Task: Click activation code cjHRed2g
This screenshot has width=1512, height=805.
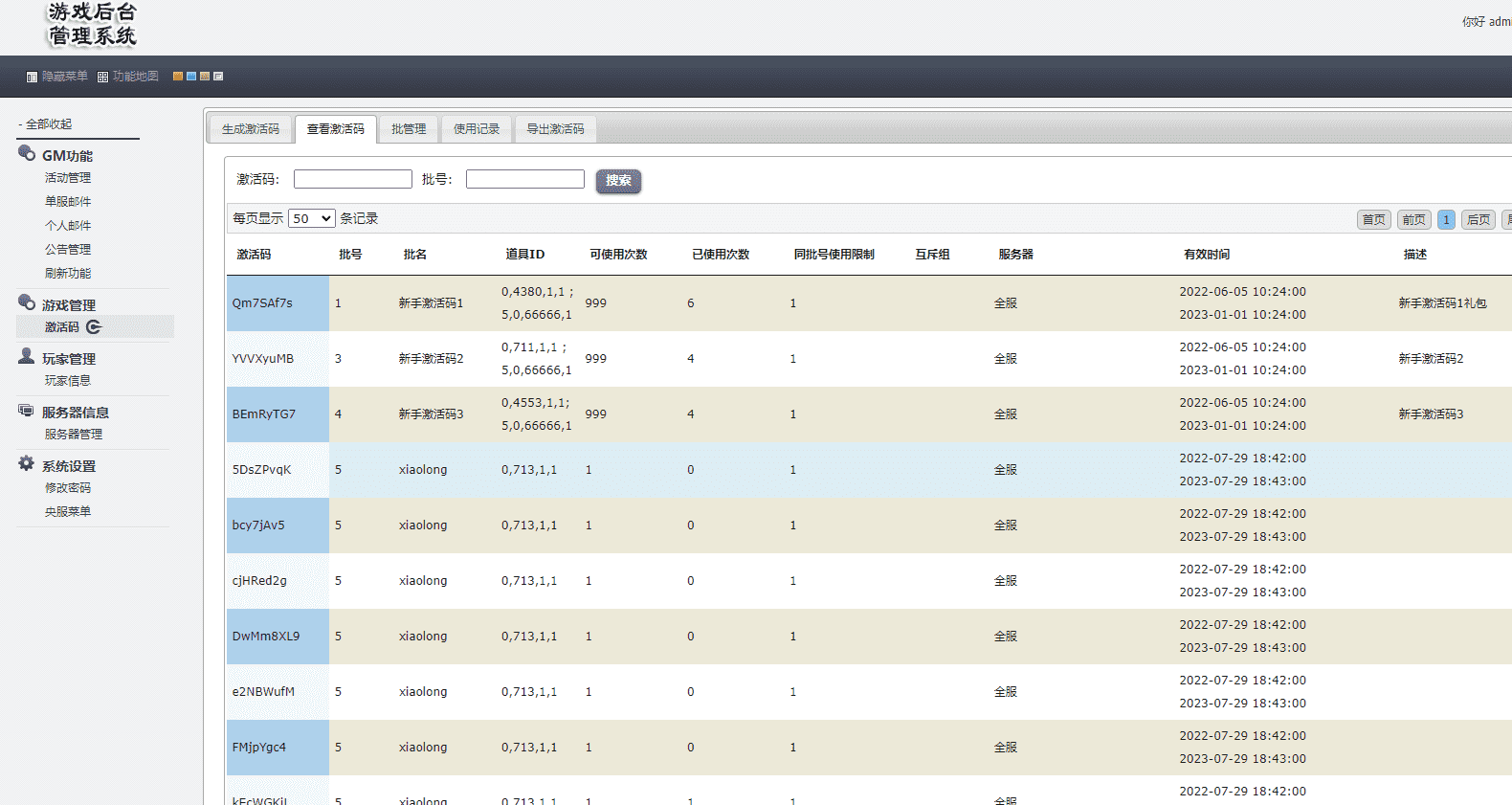Action: click(x=259, y=581)
